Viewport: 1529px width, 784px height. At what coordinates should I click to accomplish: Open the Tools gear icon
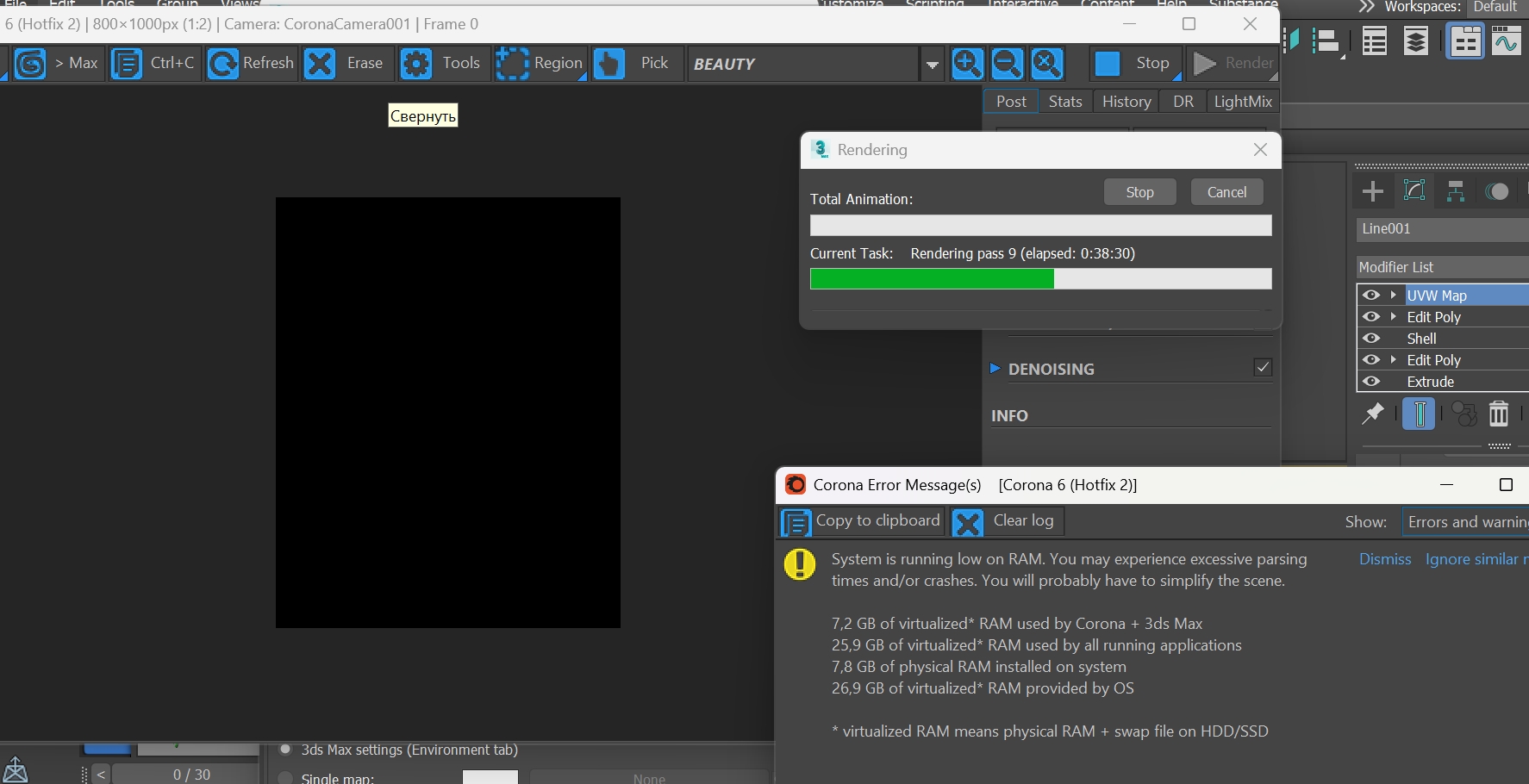coord(416,64)
